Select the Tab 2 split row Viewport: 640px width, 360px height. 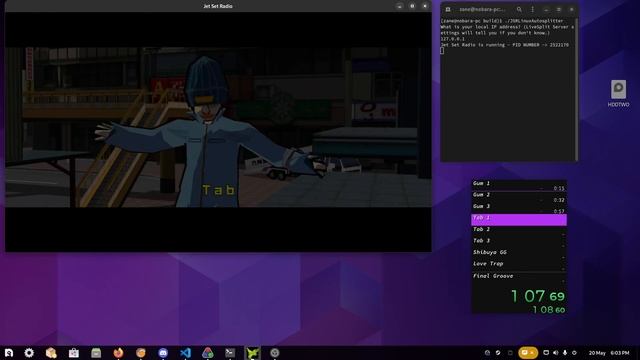[x=519, y=231]
